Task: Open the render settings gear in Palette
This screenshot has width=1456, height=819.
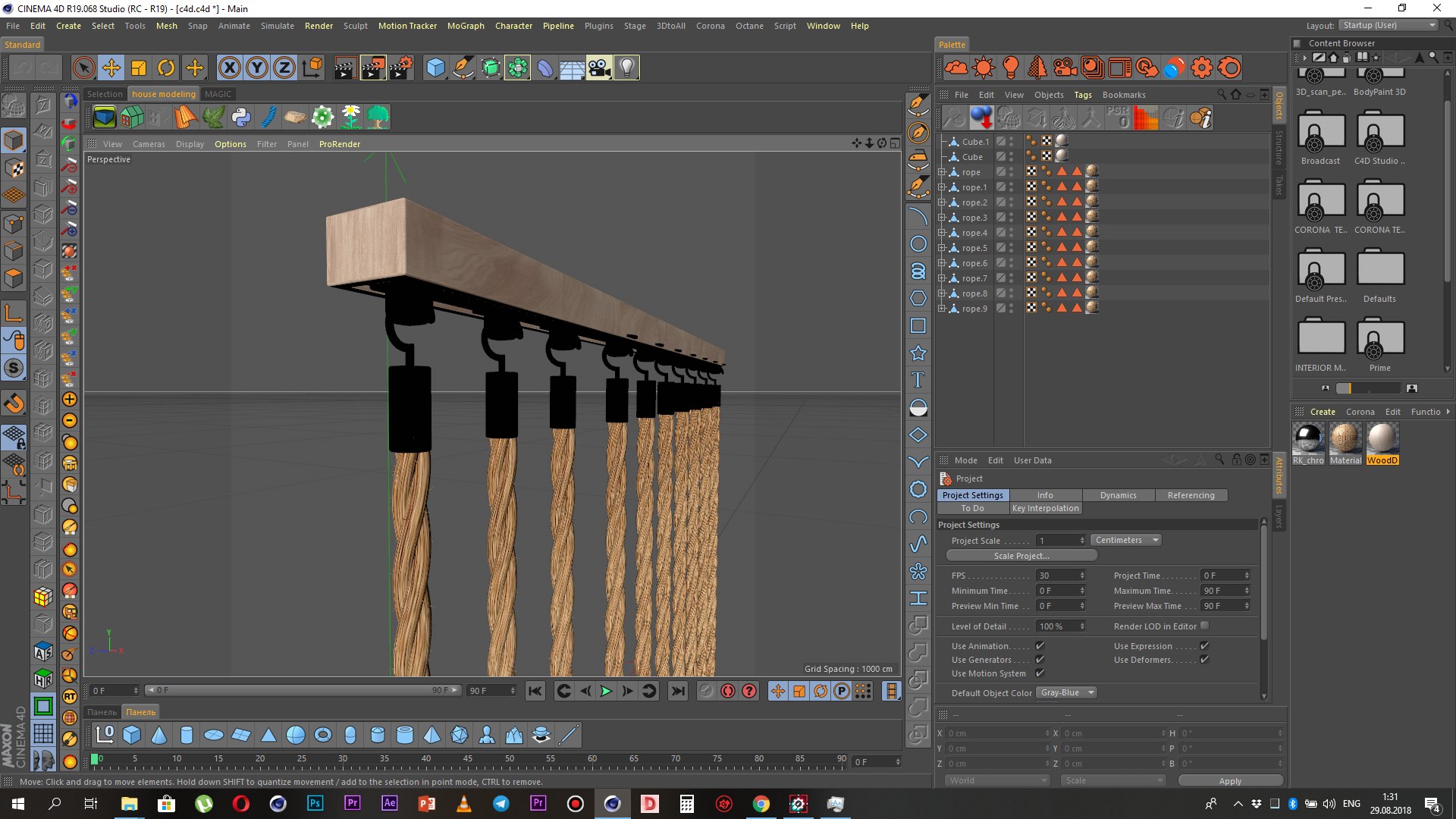Action: tap(1202, 68)
